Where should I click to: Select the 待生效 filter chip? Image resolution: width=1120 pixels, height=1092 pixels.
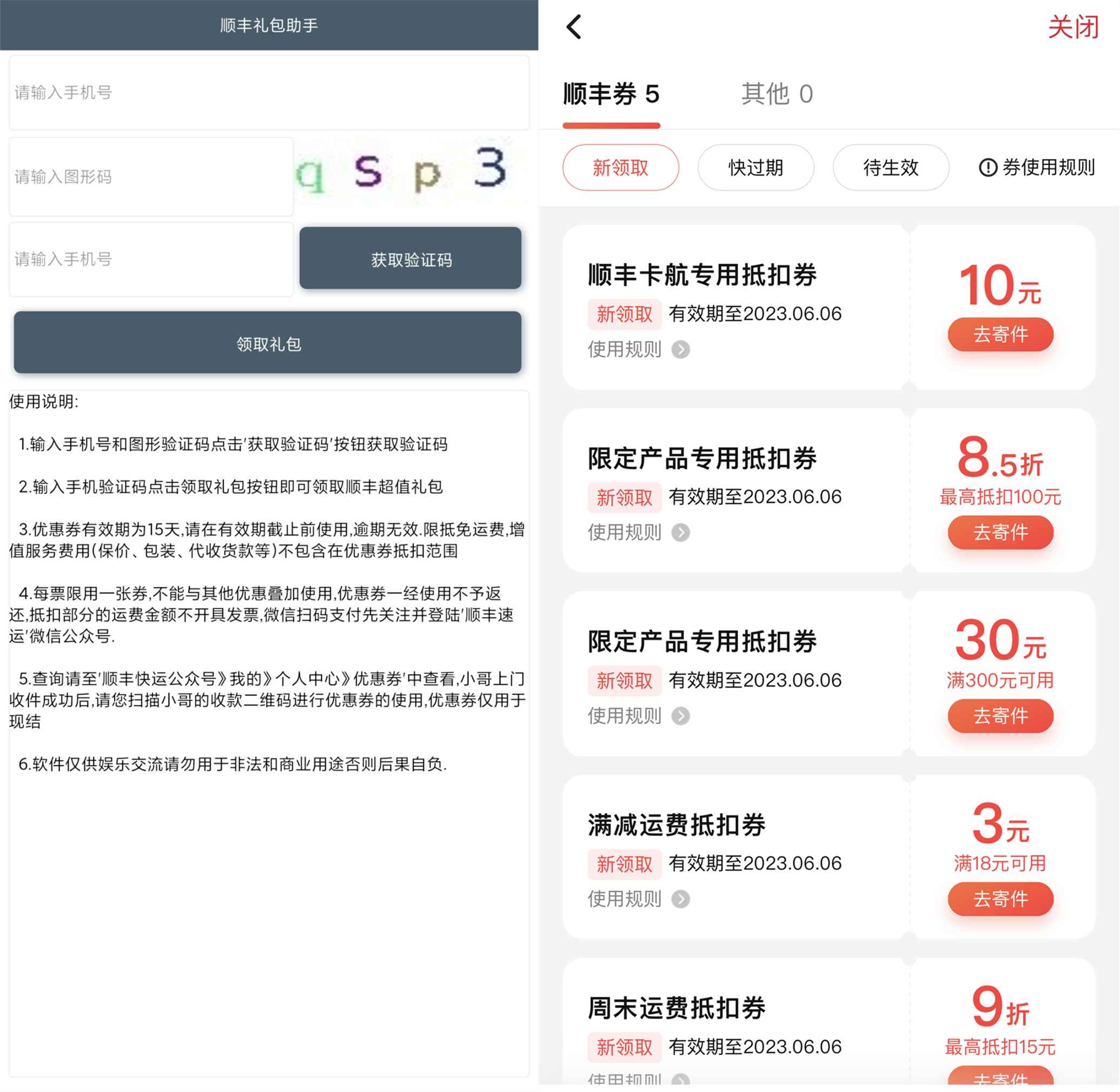click(x=891, y=168)
